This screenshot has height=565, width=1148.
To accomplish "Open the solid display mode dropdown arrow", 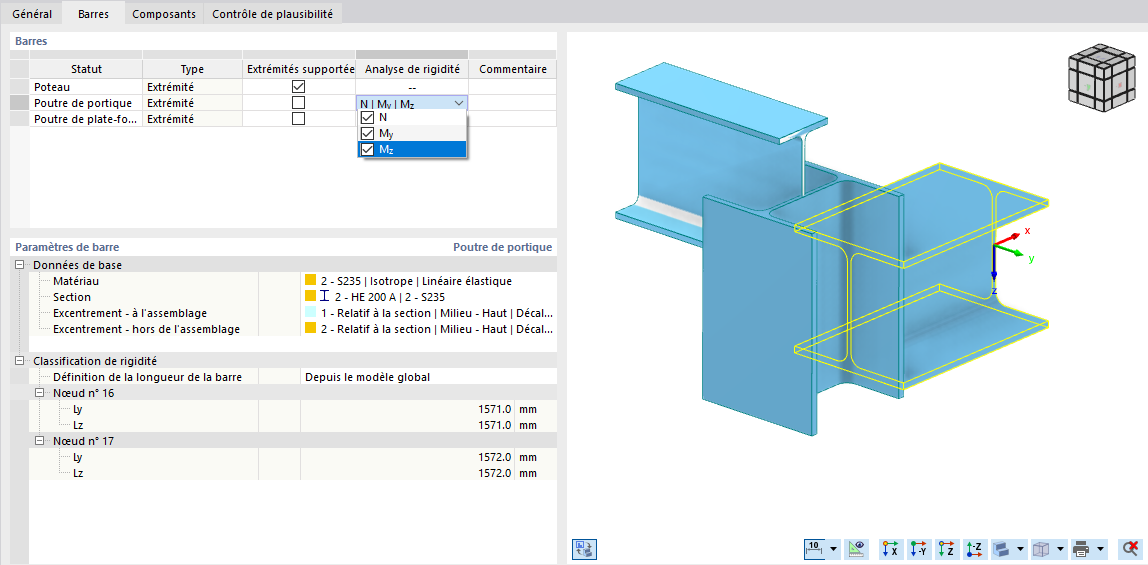I will click(1020, 549).
